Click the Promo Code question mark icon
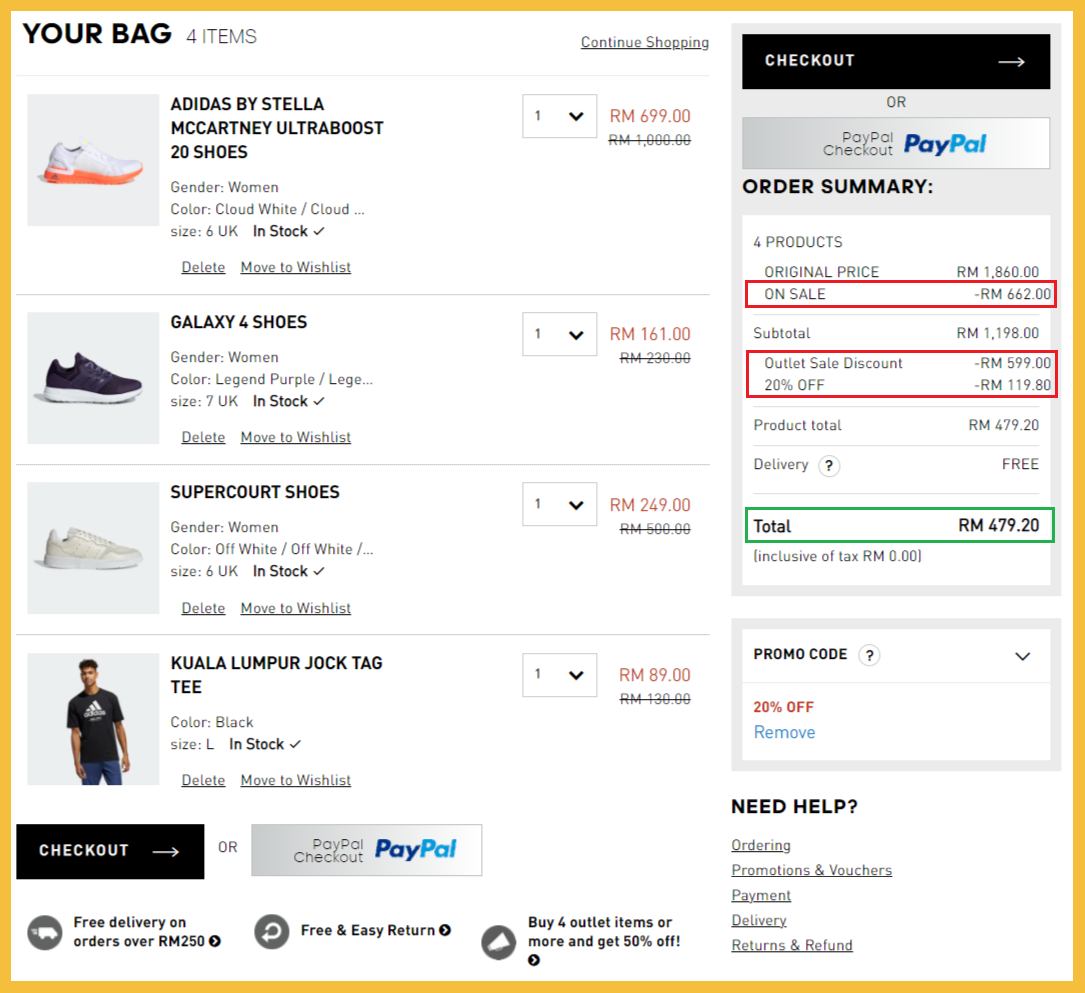 tap(869, 656)
